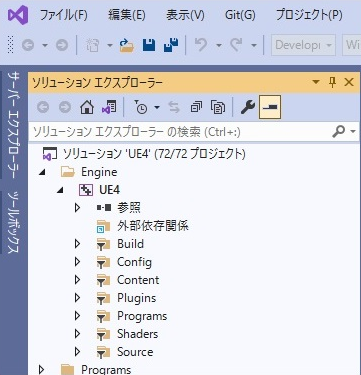Select the Shaders folder
The width and height of the screenshot is (361, 375).
(138, 334)
